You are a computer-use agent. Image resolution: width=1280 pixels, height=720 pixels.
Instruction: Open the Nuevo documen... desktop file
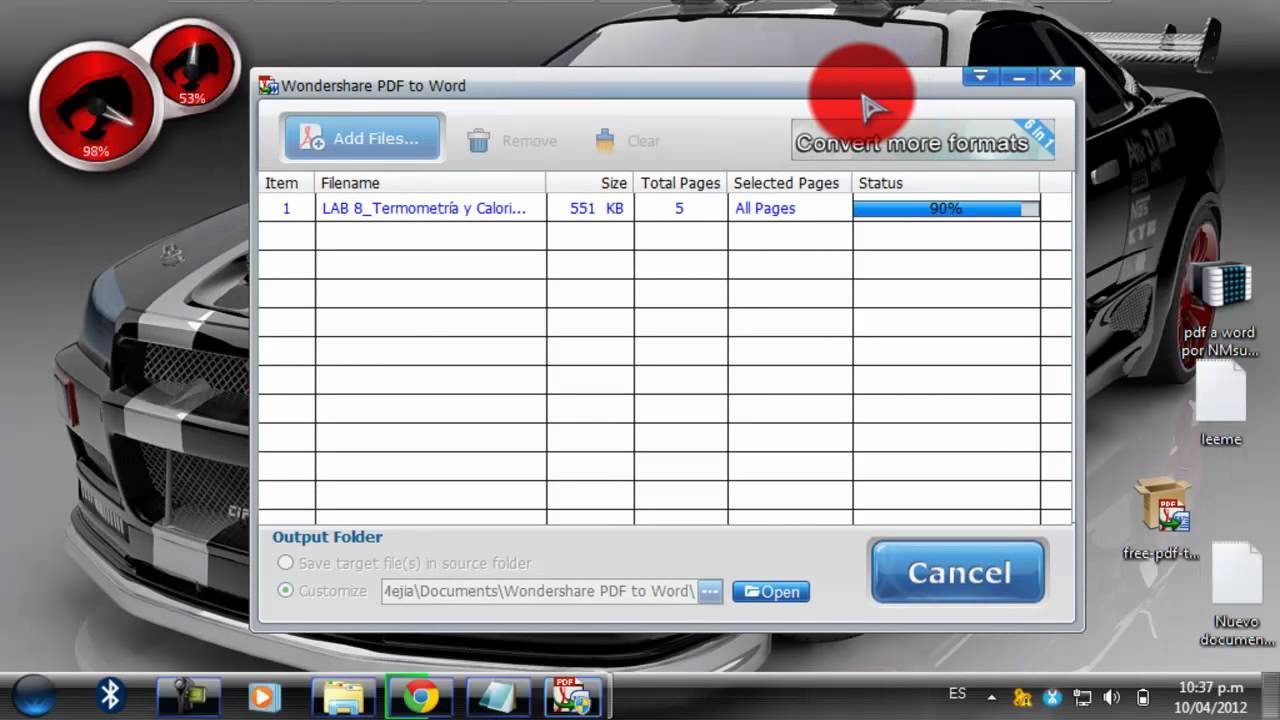click(1237, 594)
